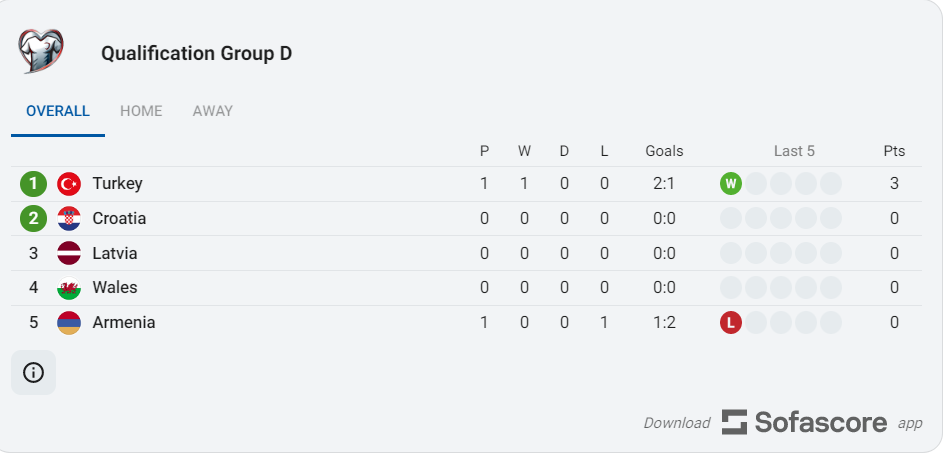Click the Armenia flag icon
944x458 pixels.
69,323
